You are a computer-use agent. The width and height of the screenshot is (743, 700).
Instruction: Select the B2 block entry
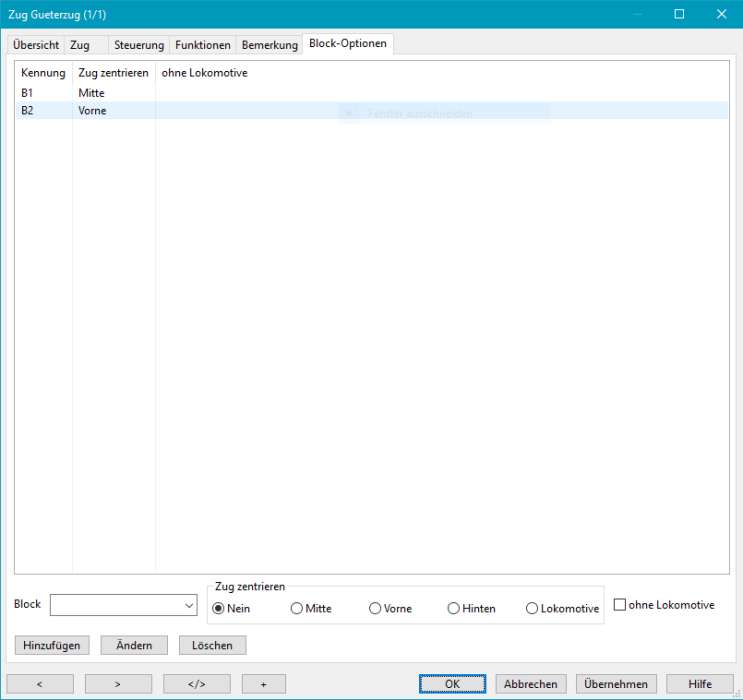28,111
